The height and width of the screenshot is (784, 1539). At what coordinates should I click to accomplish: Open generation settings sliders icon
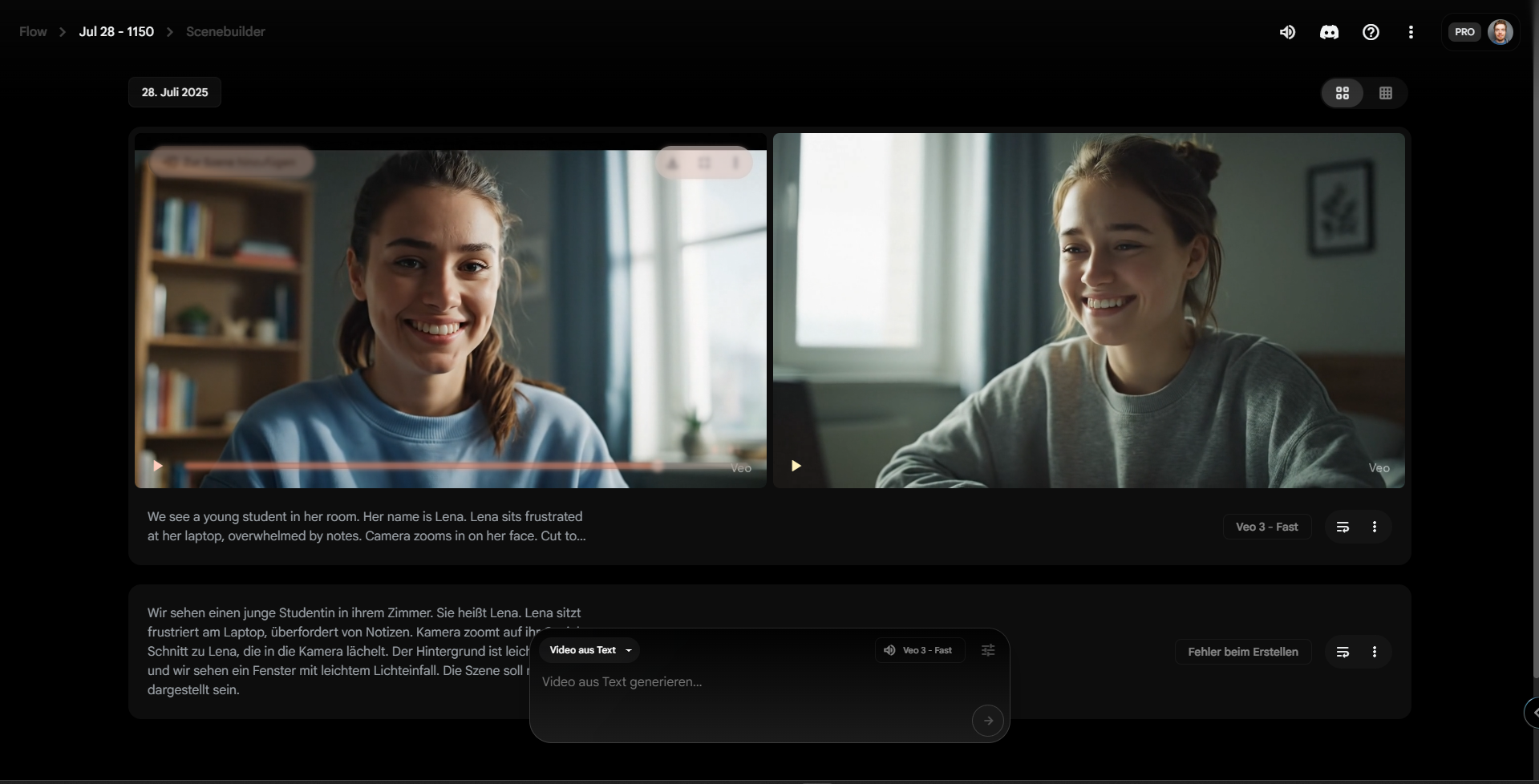[988, 650]
